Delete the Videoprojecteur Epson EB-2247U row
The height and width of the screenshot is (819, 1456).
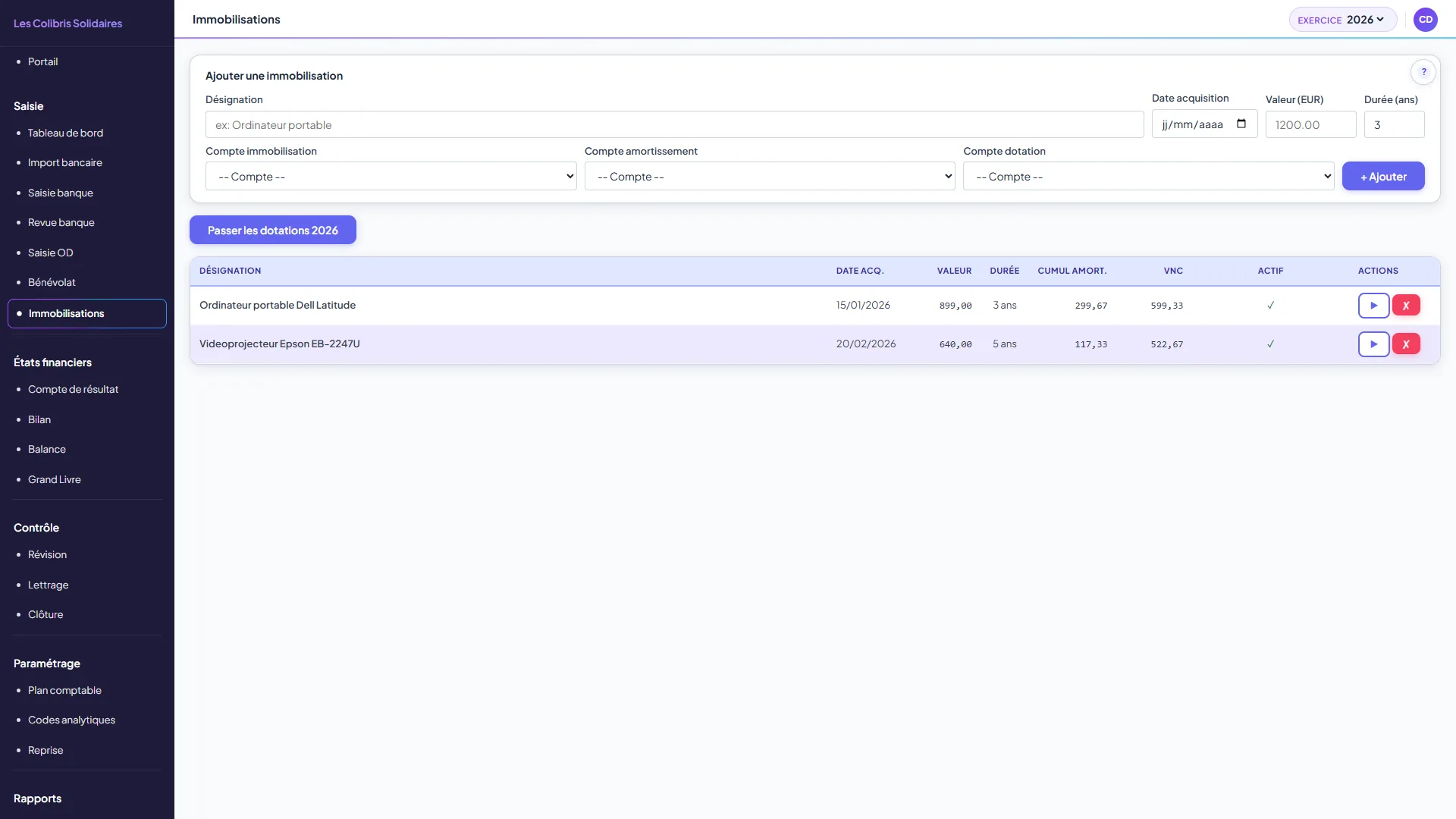point(1406,344)
